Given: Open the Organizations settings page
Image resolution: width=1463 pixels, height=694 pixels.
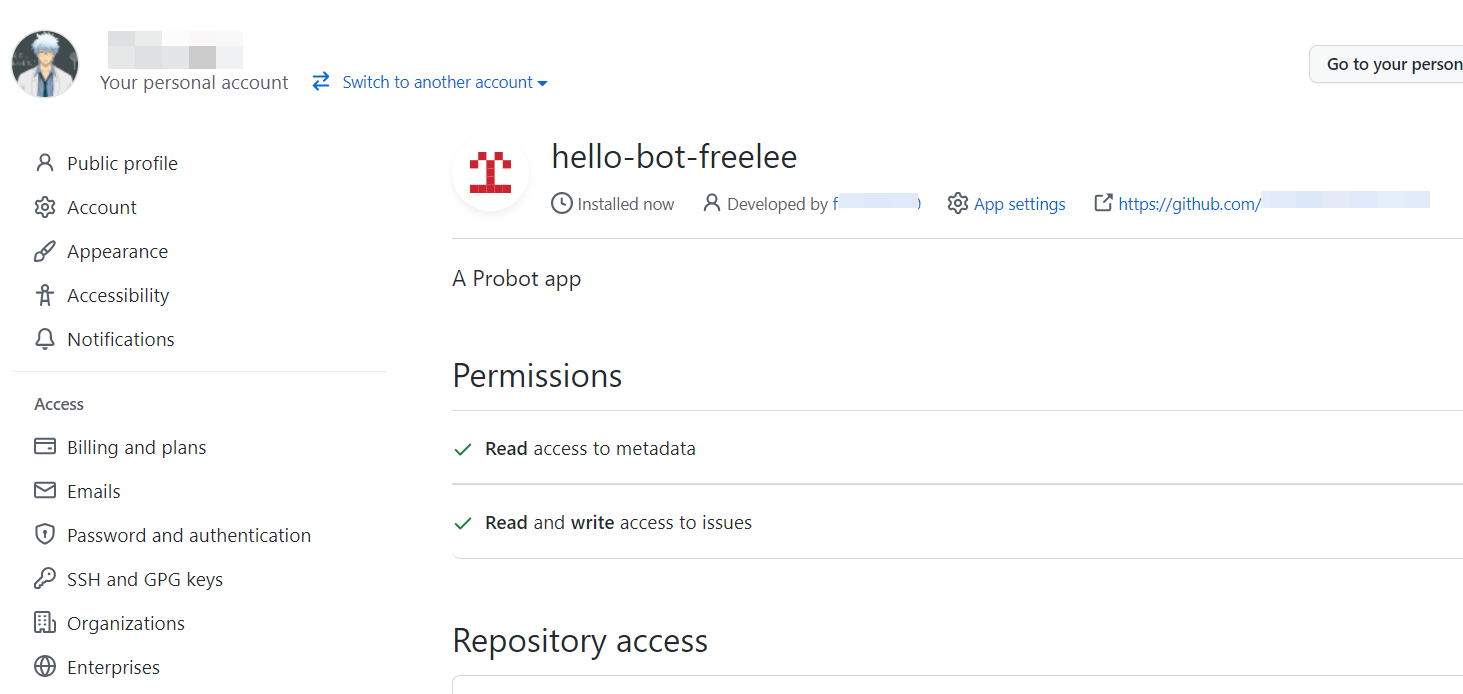Looking at the screenshot, I should pos(126,623).
